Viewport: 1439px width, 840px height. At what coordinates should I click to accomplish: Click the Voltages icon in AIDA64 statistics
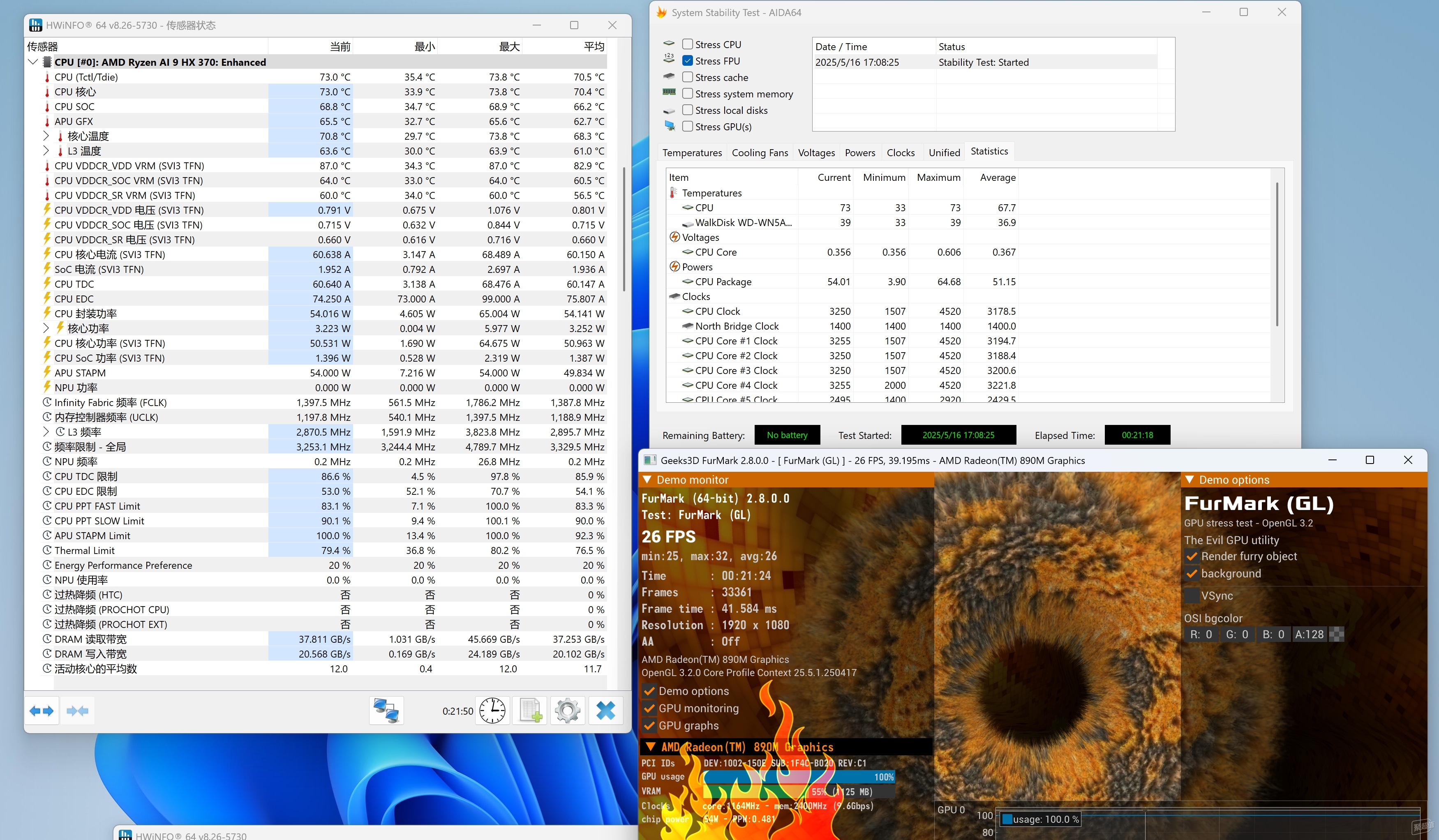674,237
